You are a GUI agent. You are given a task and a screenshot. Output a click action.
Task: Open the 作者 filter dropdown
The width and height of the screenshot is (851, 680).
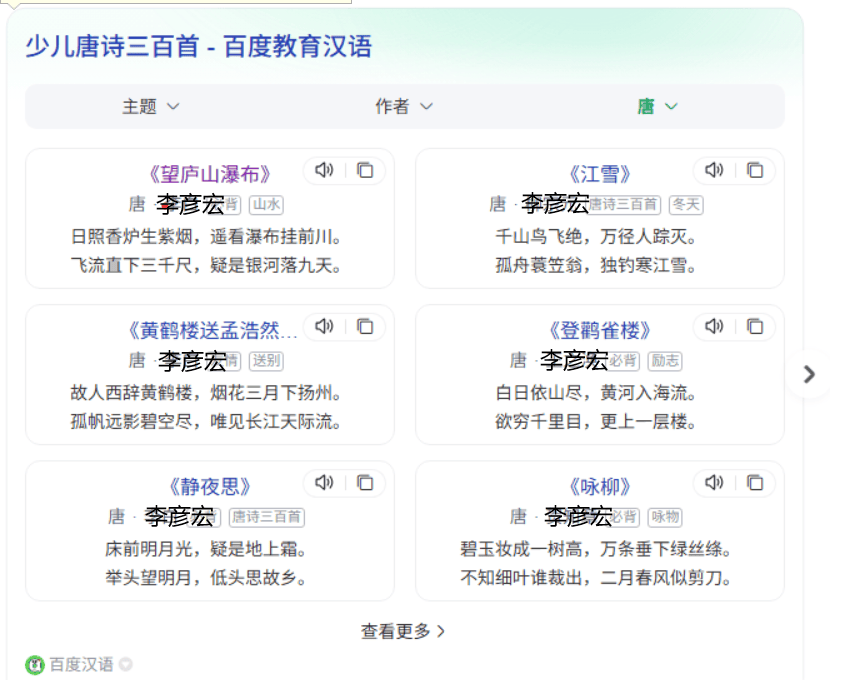(x=404, y=106)
